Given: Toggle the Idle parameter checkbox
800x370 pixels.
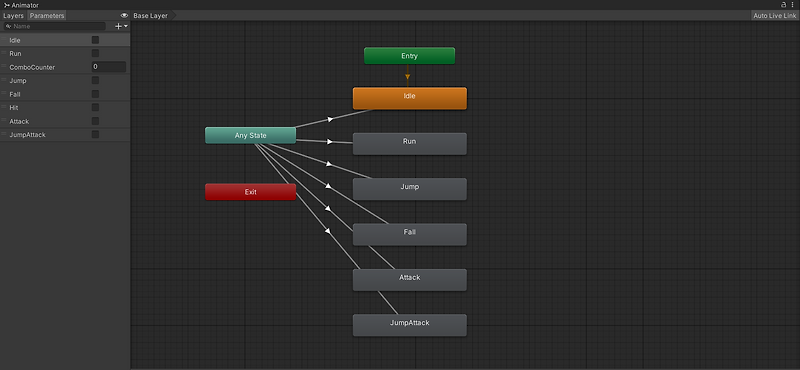Looking at the screenshot, I should click(x=95, y=40).
